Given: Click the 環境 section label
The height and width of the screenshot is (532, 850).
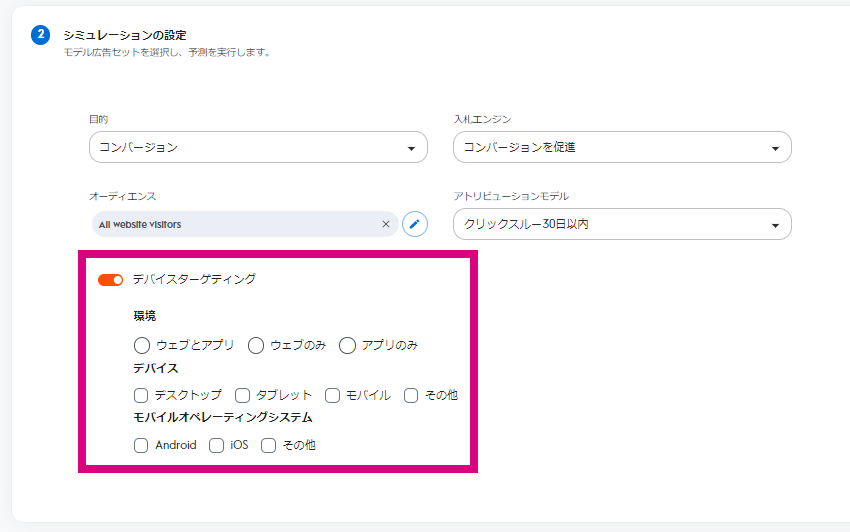Looking at the screenshot, I should (145, 316).
